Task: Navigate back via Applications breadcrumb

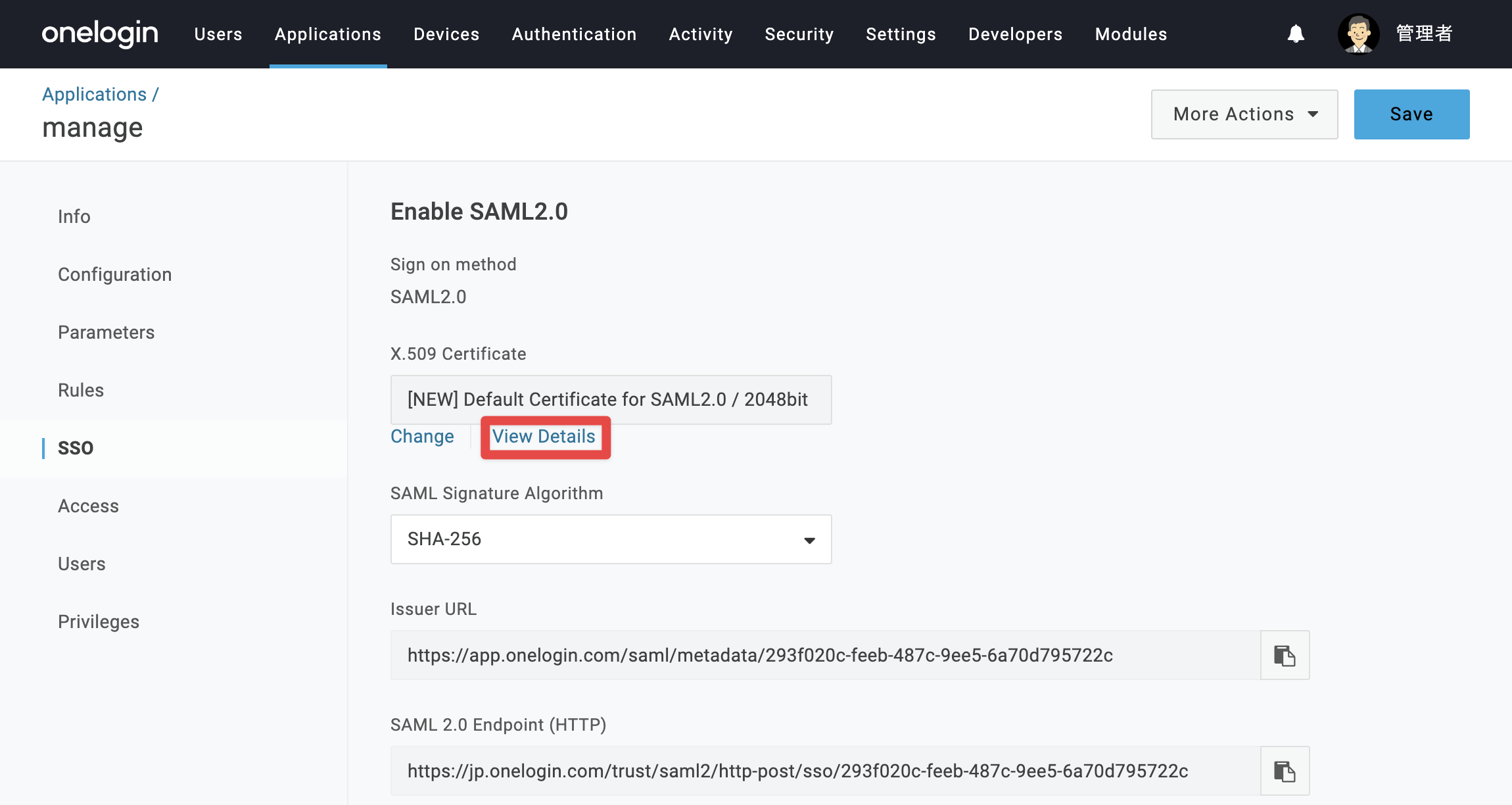Action: tap(95, 95)
